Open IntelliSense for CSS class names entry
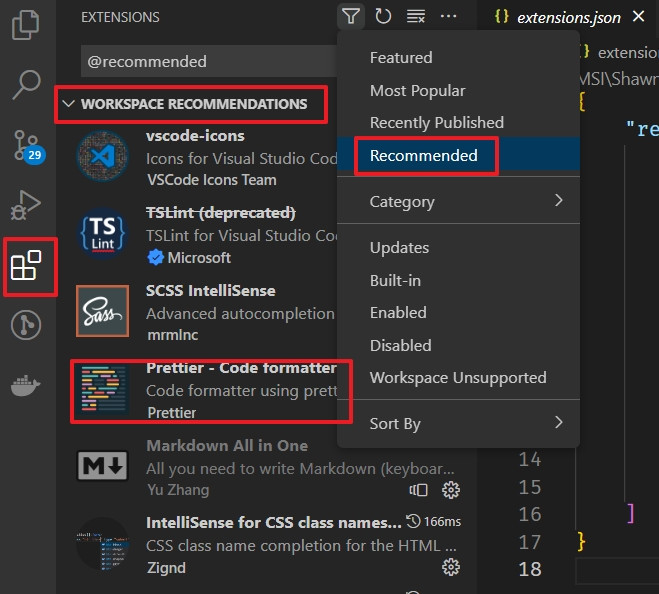This screenshot has height=594, width=659. [x=266, y=545]
